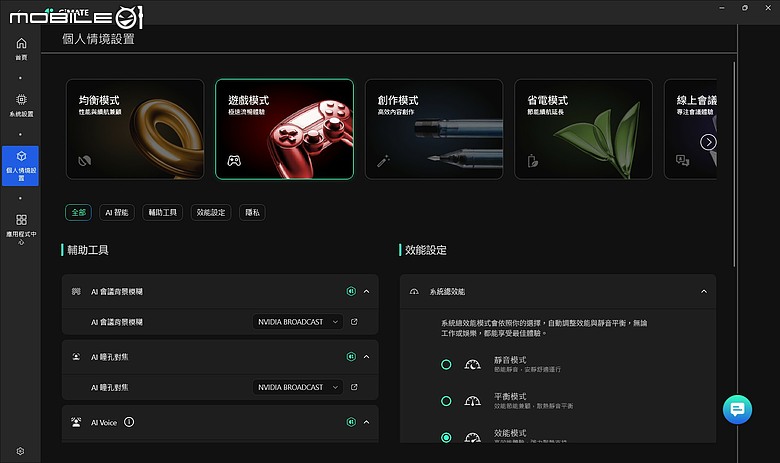Click the 效能設定 section heading
The image size is (780, 463).
click(426, 250)
